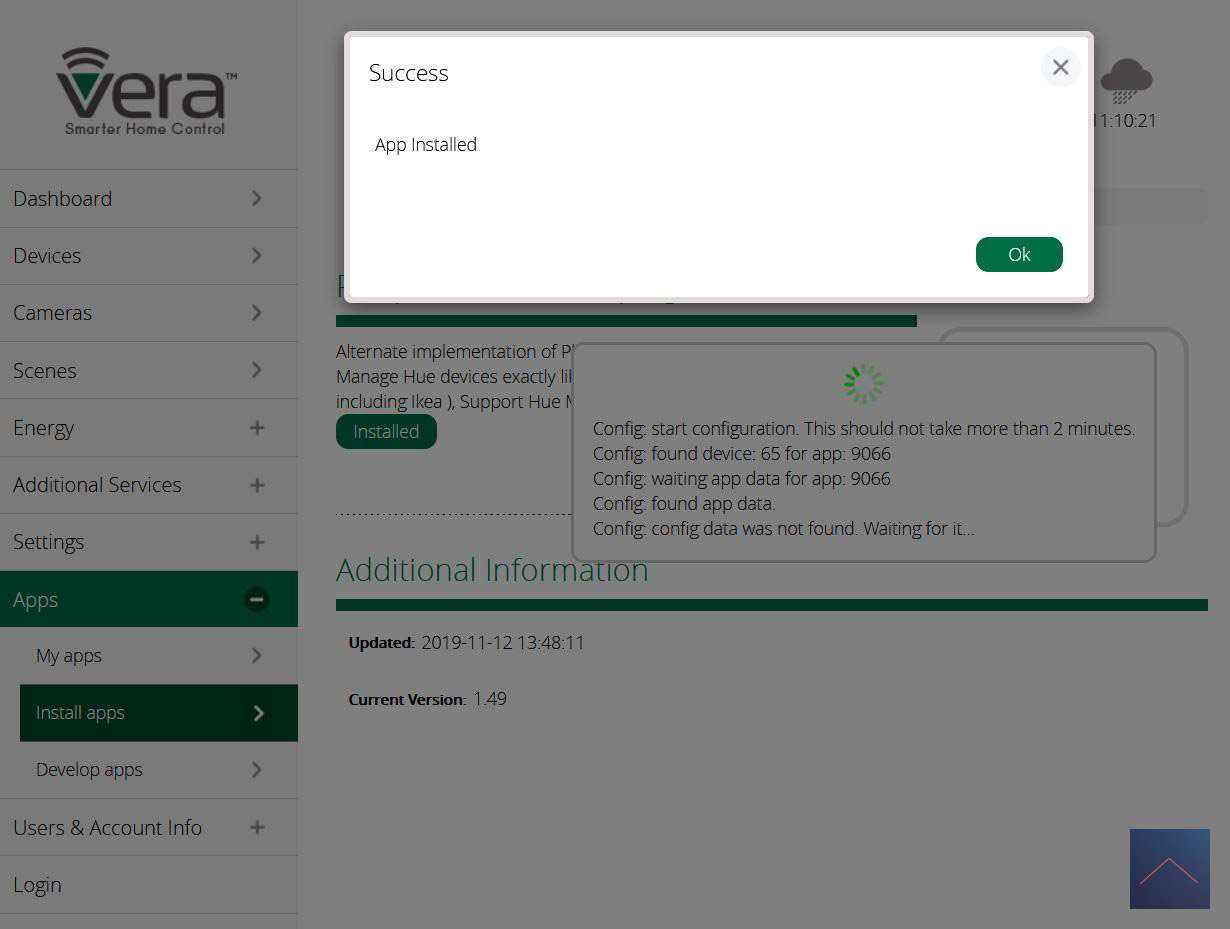Click the Cameras chevron arrow
Screen dimensions: 1230x929
pyautogui.click(x=257, y=313)
